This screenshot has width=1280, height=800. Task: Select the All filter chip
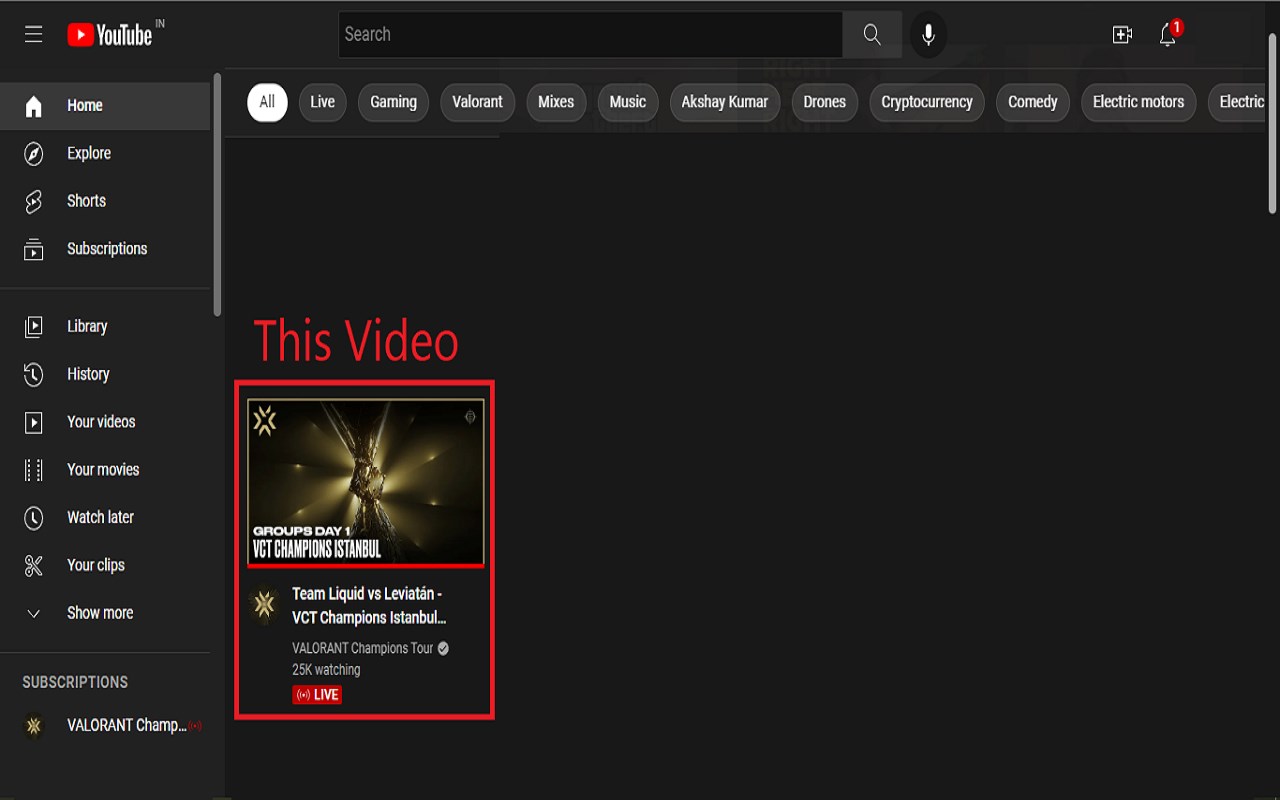(x=267, y=102)
